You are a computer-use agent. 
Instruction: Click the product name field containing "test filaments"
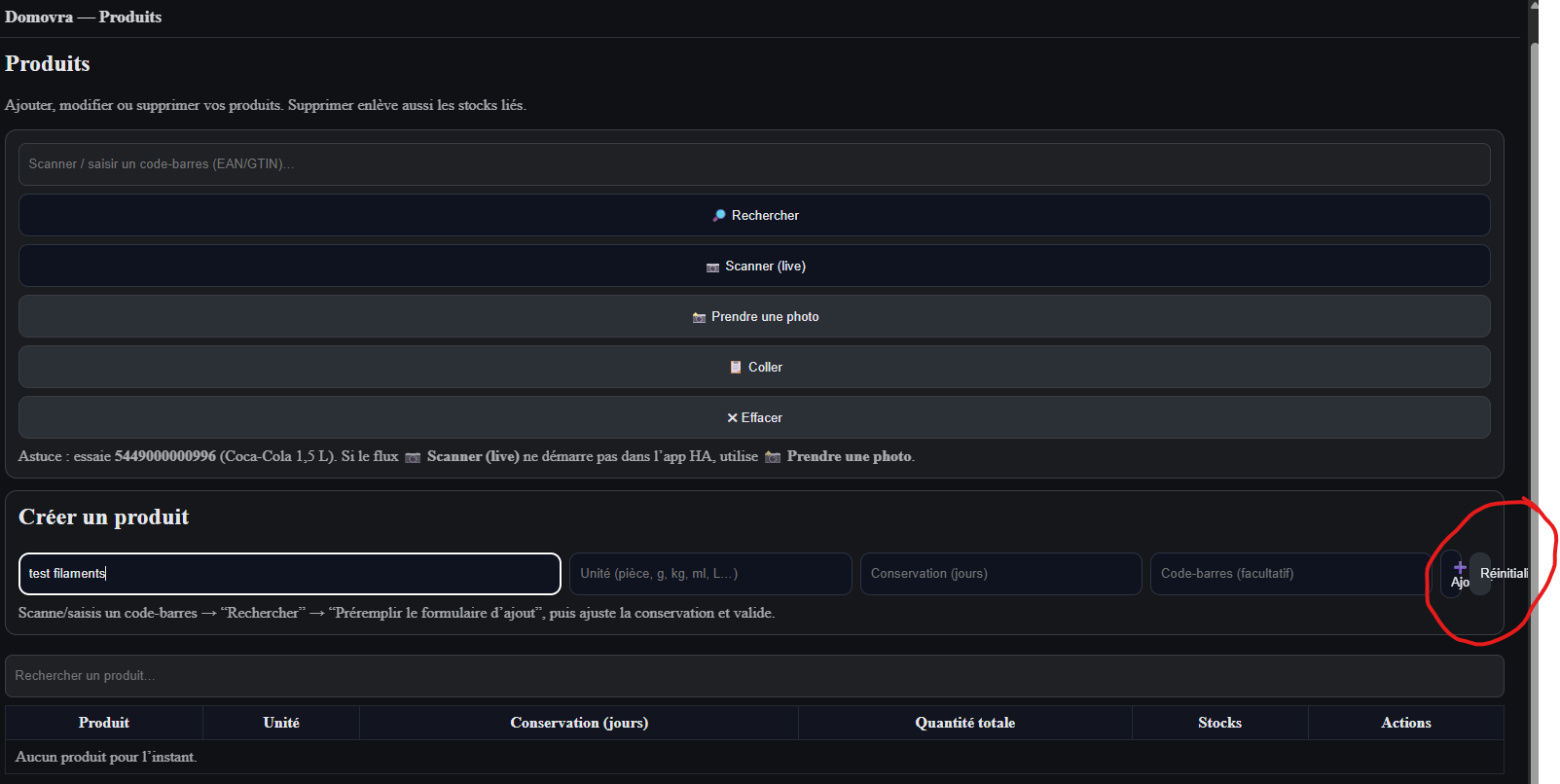[289, 574]
